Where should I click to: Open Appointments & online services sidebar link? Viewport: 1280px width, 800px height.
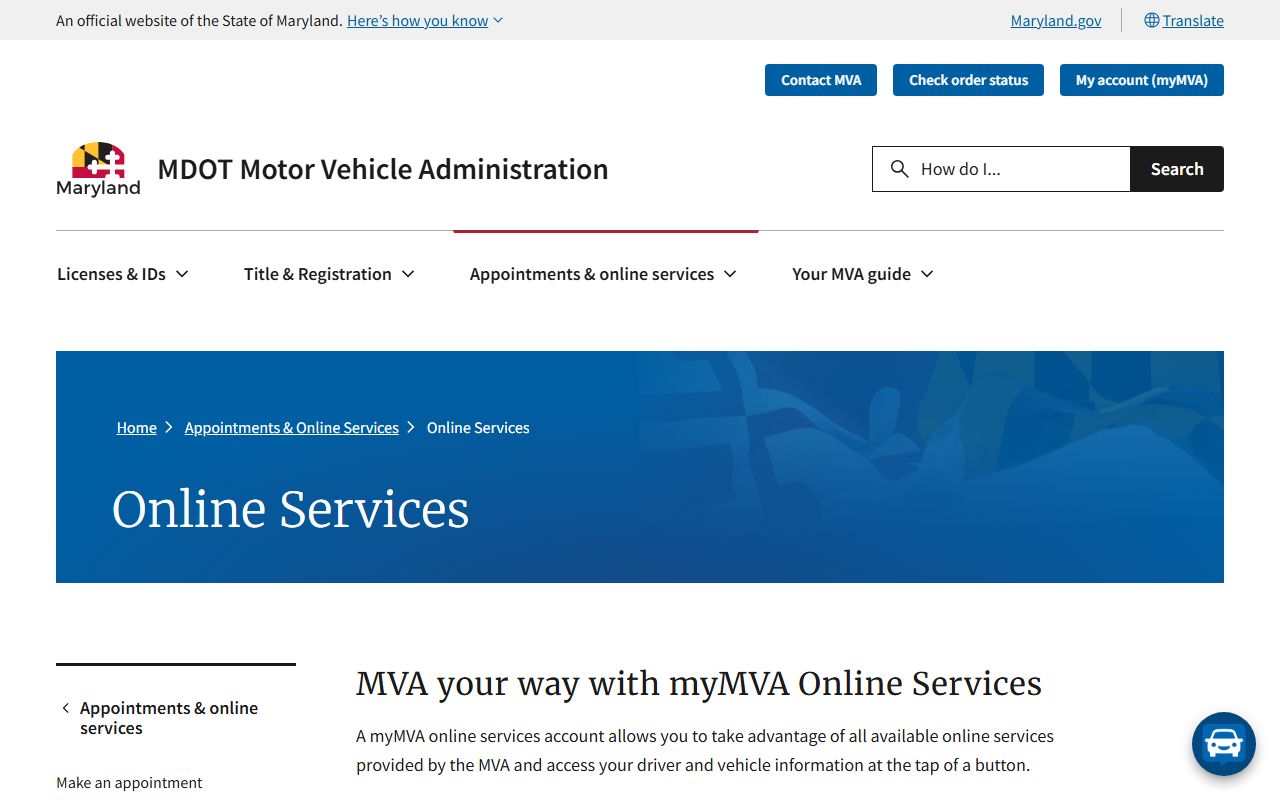pos(169,718)
